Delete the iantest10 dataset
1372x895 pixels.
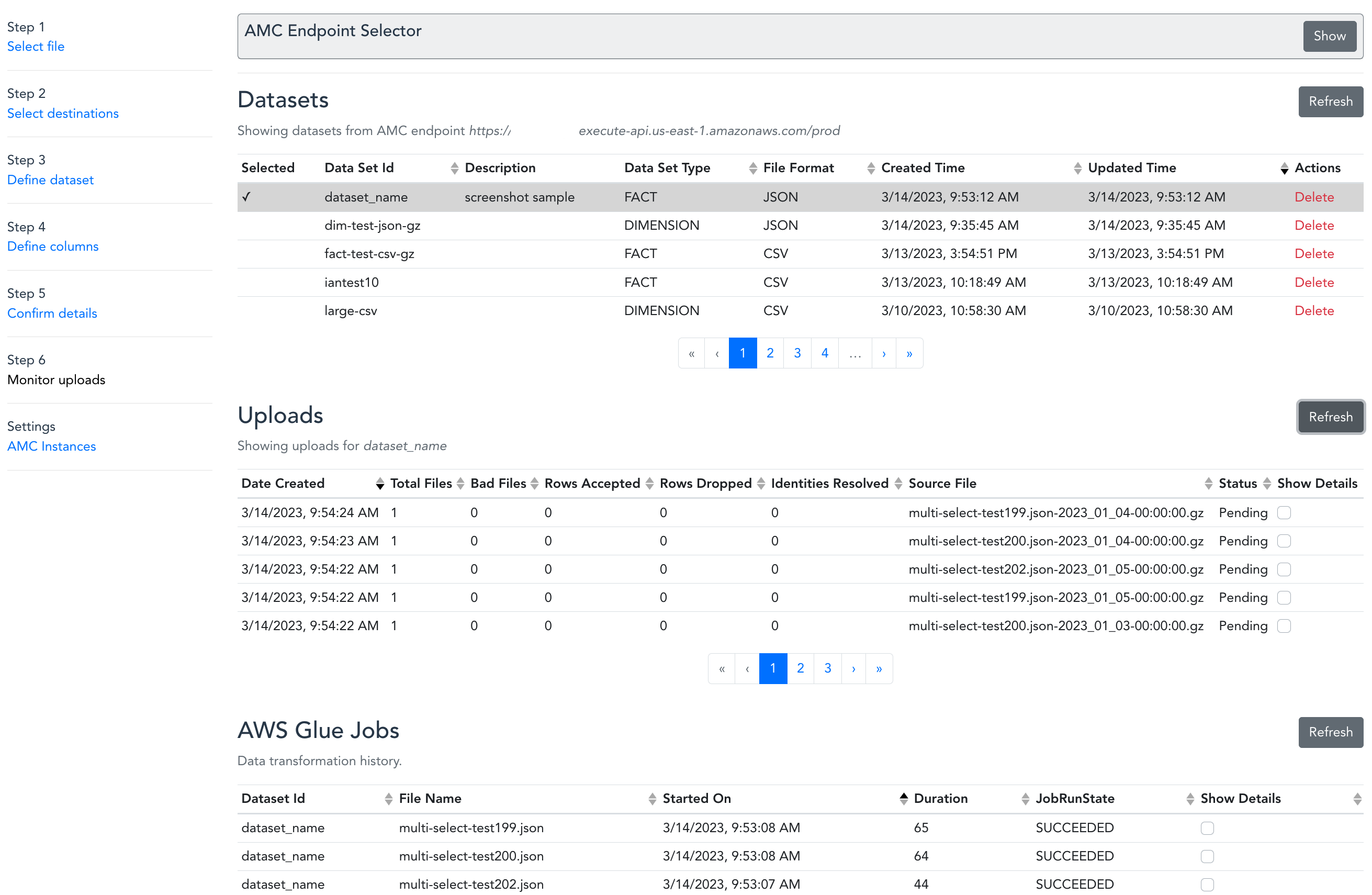tap(1314, 282)
